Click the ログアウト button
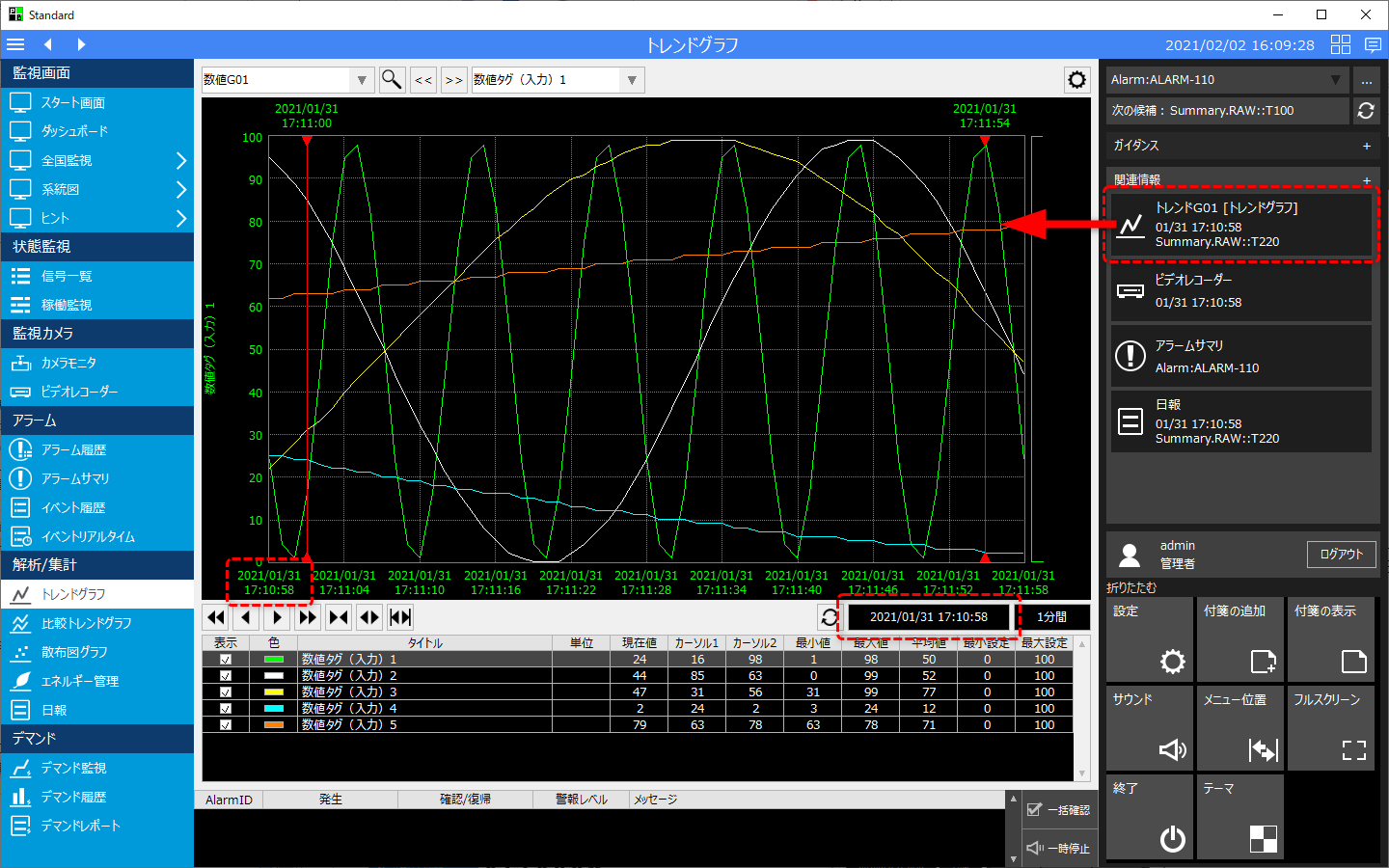 point(1341,555)
